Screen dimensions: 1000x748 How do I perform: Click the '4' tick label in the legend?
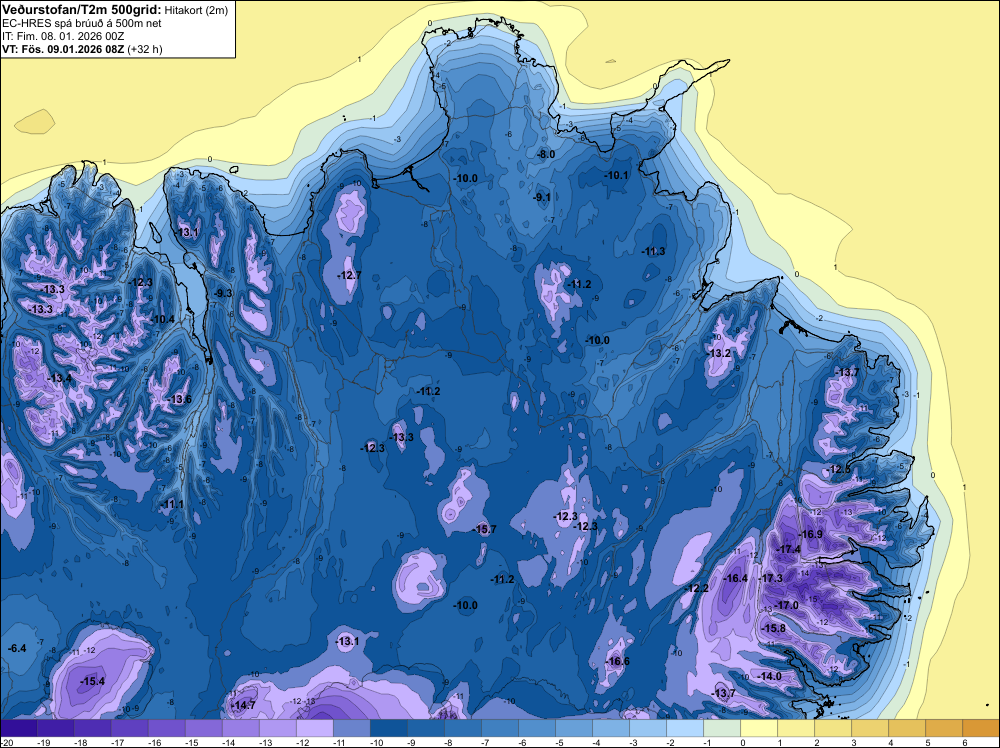tap(891, 742)
